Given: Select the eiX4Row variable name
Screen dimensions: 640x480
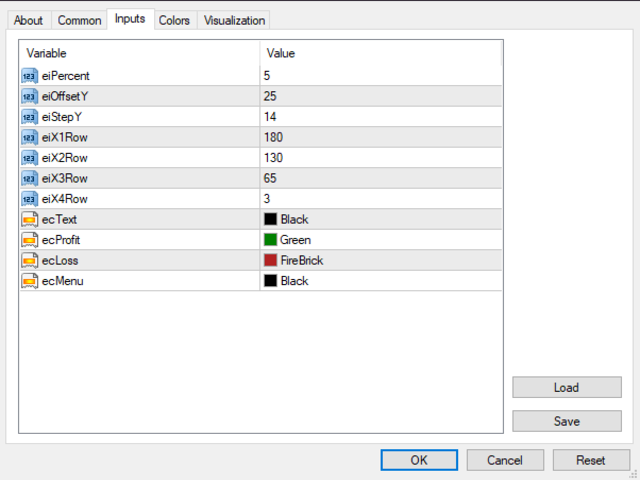Looking at the screenshot, I should click(64, 199).
